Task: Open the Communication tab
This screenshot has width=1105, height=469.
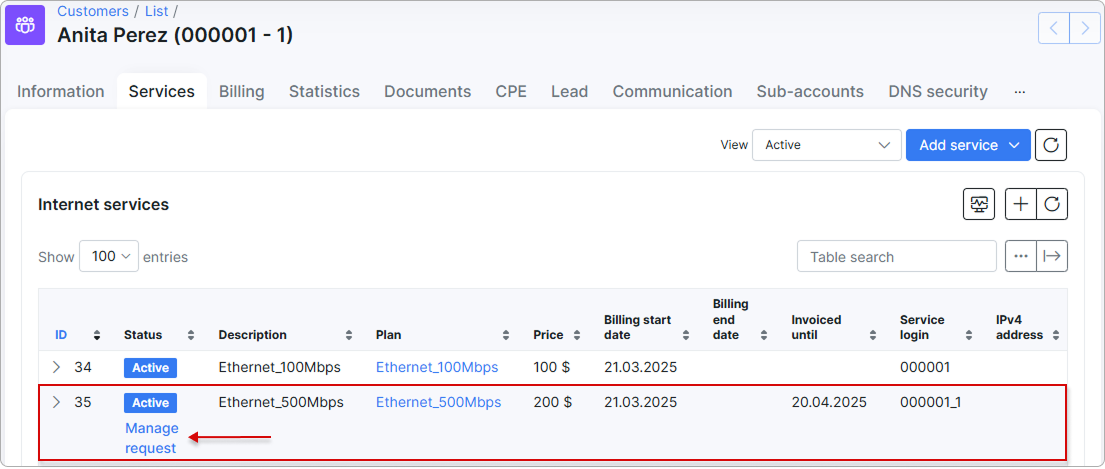Action: (x=672, y=92)
